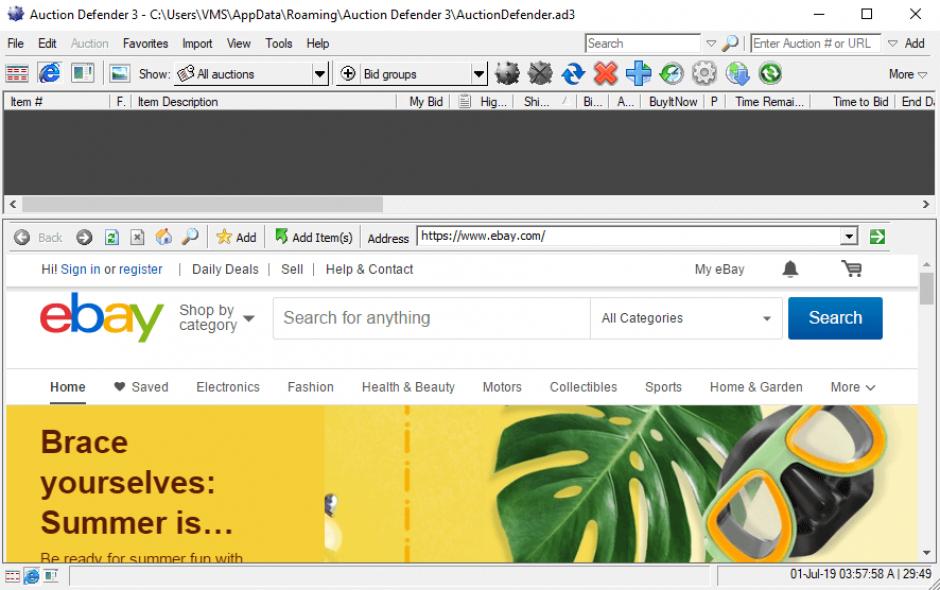940x590 pixels.
Task: Open settings via the gear icon
Action: [x=704, y=74]
